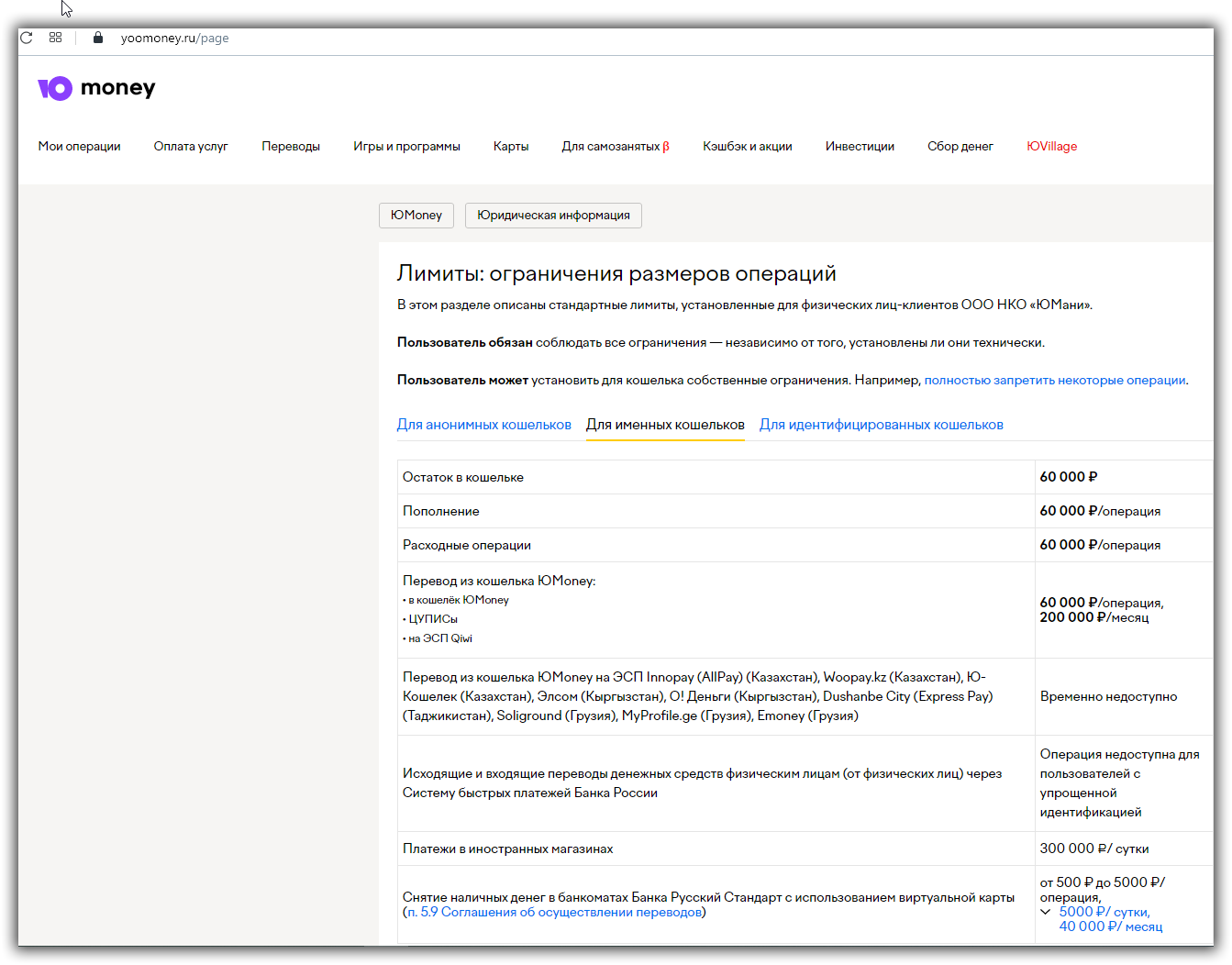
Task: Click Юридическая информация button
Action: click(553, 216)
